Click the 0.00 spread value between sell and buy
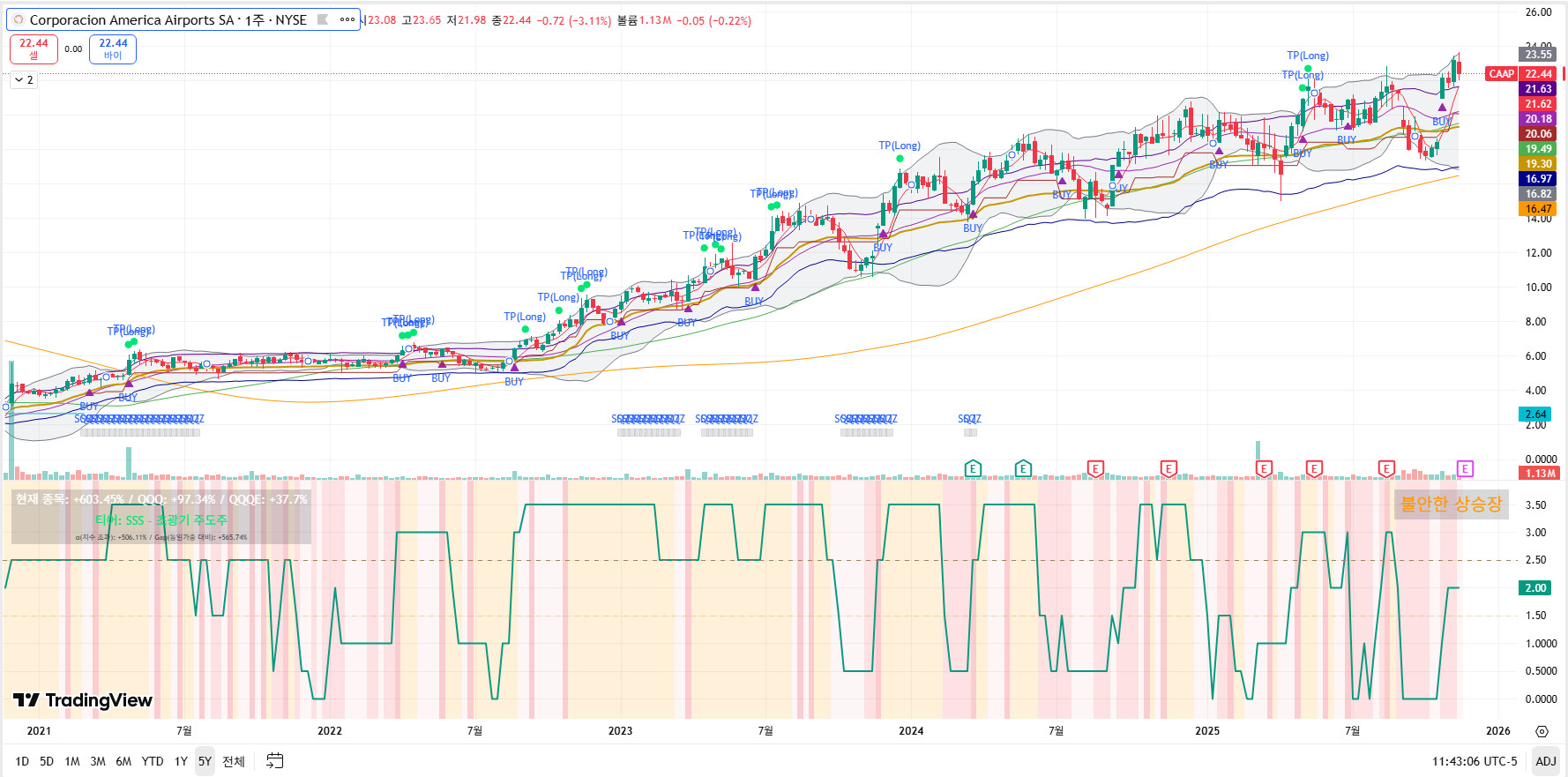The width and height of the screenshot is (1568, 777). point(73,49)
